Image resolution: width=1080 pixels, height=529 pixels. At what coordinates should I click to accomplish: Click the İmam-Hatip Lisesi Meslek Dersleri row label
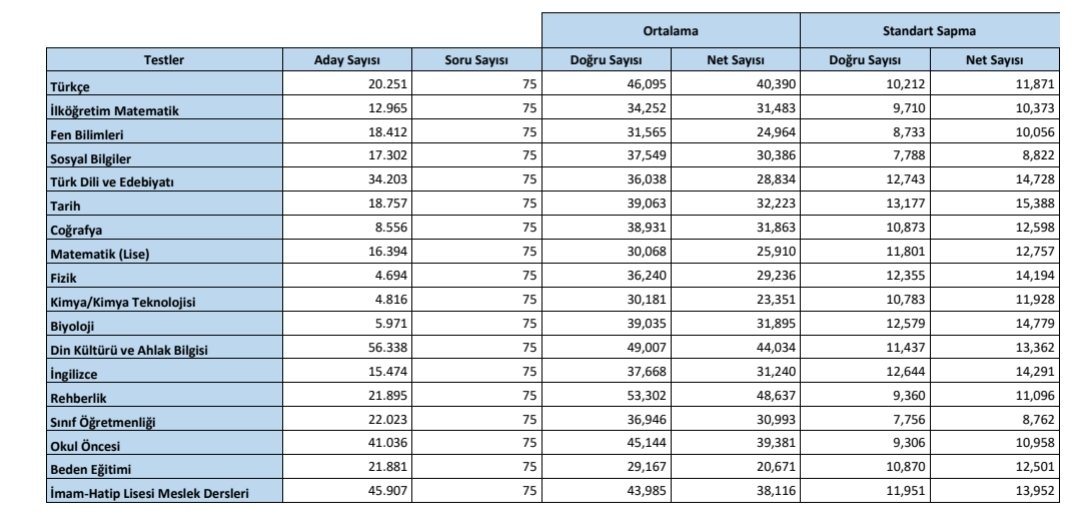[x=149, y=494]
